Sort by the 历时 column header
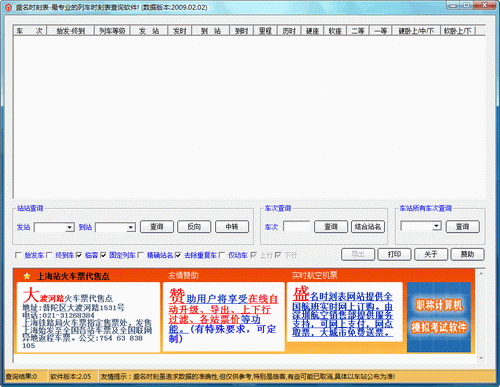Screen dimensions: 500x387 click(289, 31)
